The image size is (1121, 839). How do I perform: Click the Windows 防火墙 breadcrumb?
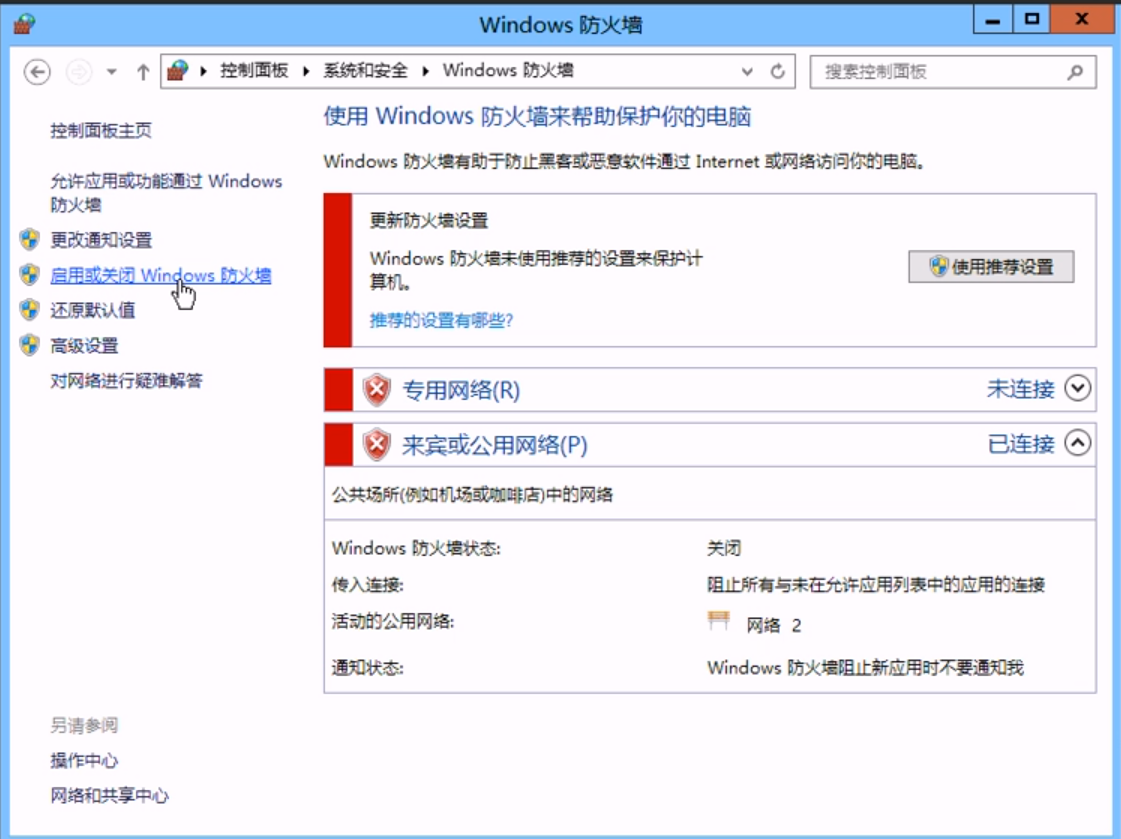point(508,70)
